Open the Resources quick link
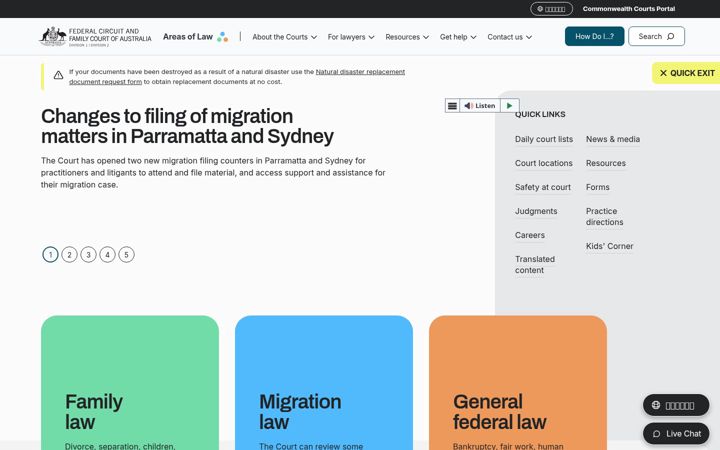The height and width of the screenshot is (450, 720). coord(606,163)
